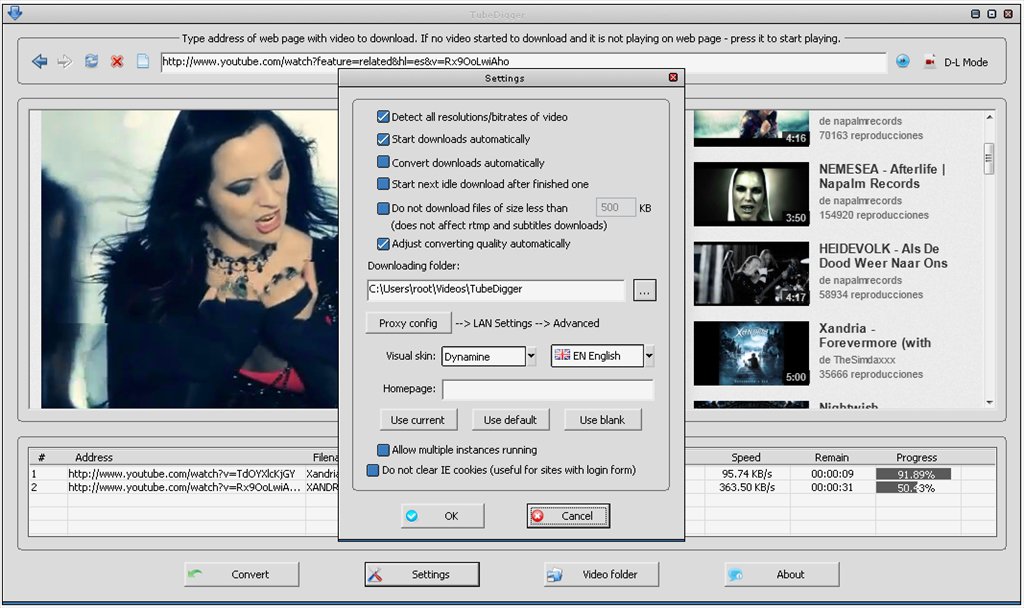The image size is (1024, 608).
Task: Click the # column header
Action: [x=42, y=458]
